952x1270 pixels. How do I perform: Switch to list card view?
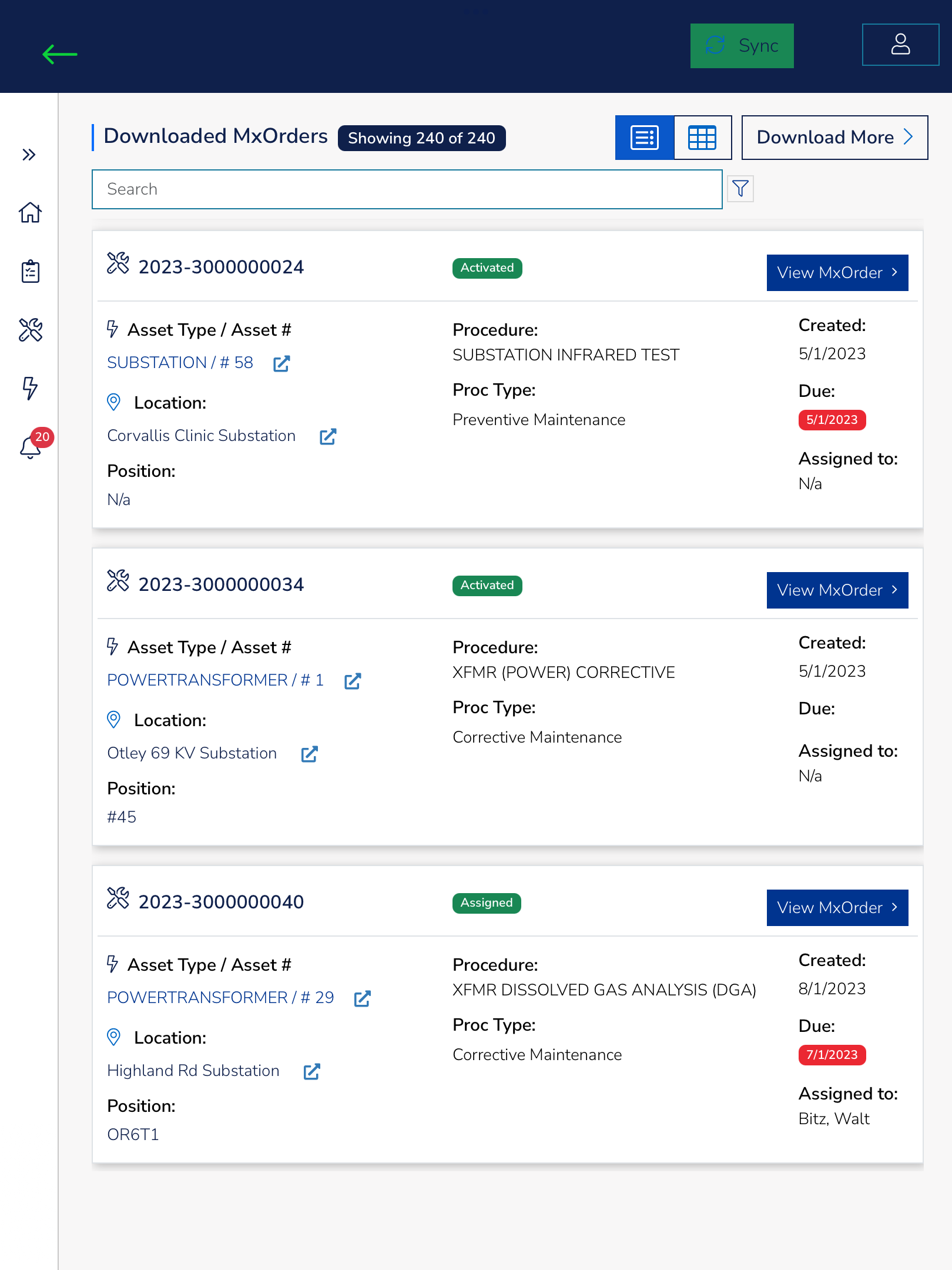(x=644, y=138)
